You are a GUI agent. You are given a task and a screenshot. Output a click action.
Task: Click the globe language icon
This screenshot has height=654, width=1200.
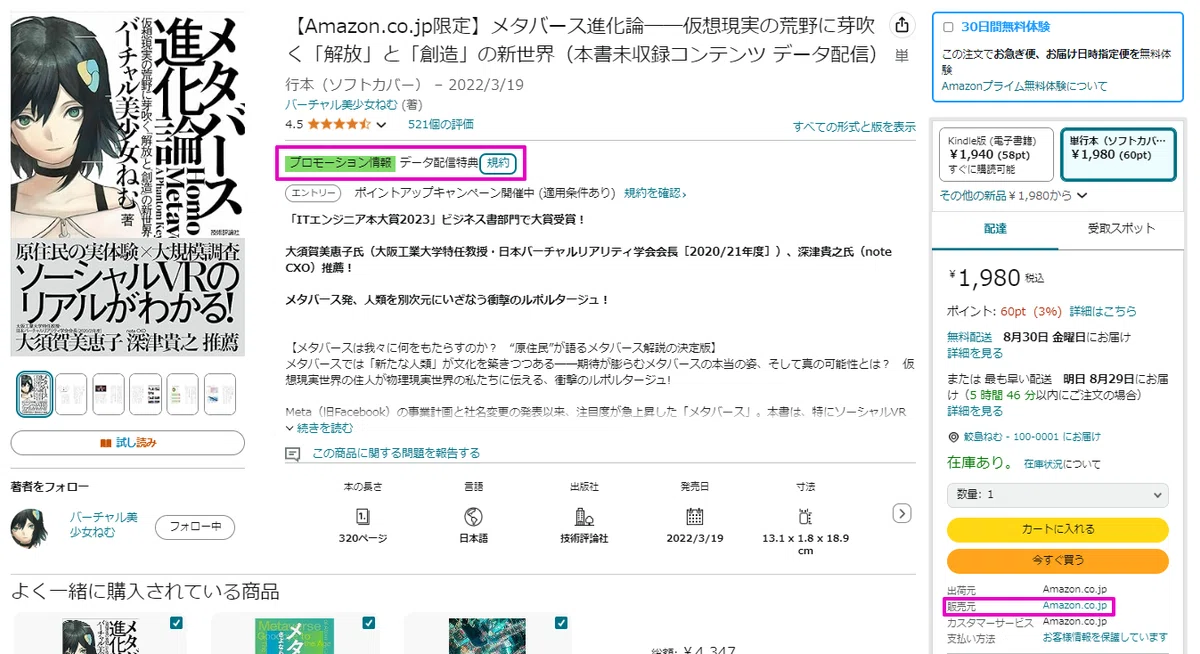tap(473, 516)
